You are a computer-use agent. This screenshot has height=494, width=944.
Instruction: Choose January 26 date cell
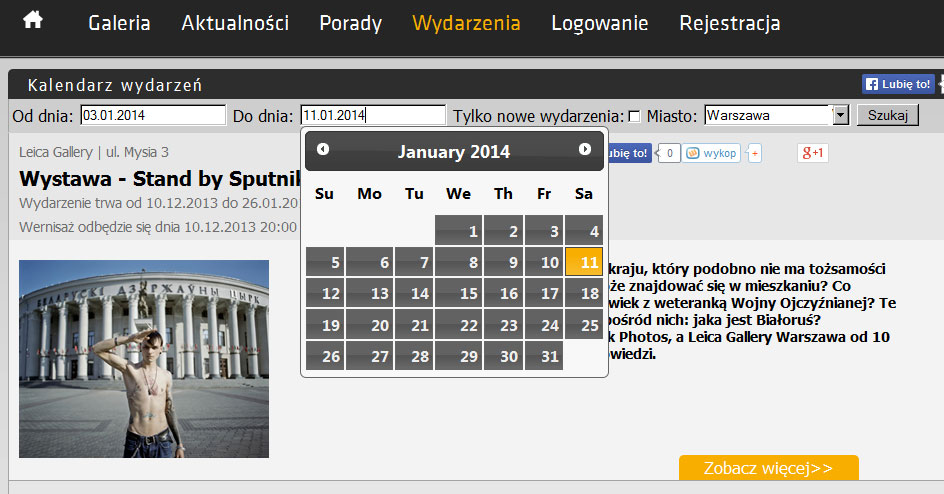(325, 356)
